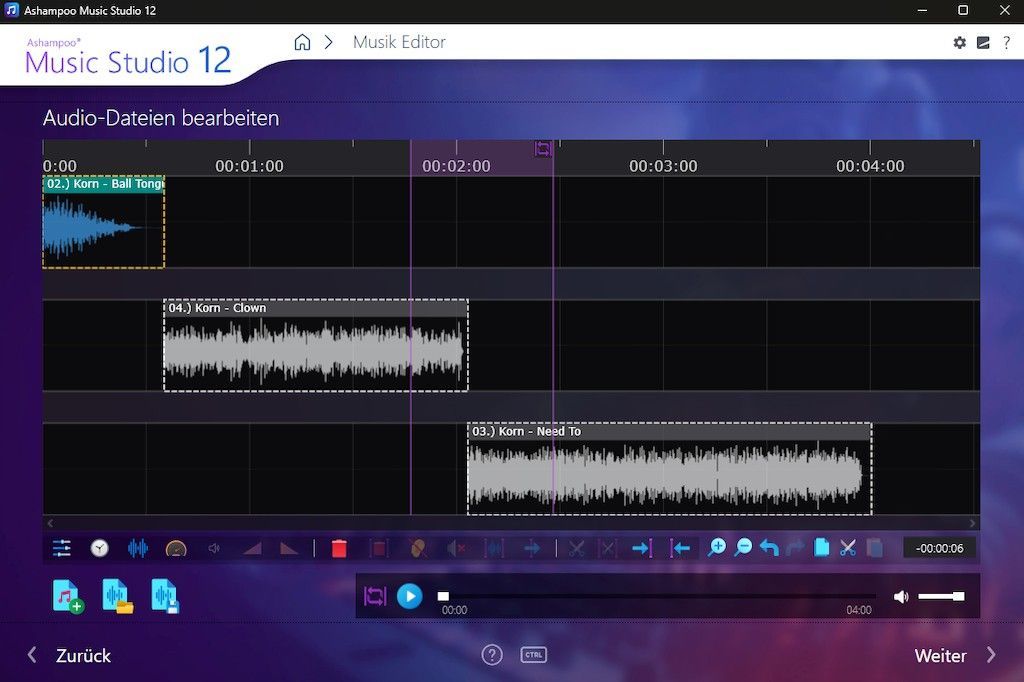Select the '04.) Korn - Clown' clip
The image size is (1024, 682).
click(x=315, y=350)
